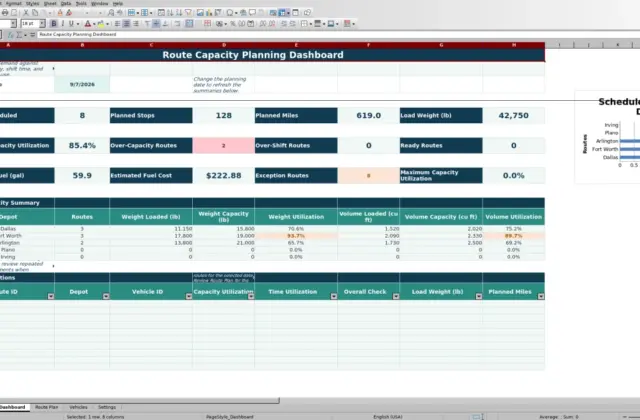The image size is (640, 420).
Task: Open the Sheet menu
Action: pyautogui.click(x=50, y=3)
